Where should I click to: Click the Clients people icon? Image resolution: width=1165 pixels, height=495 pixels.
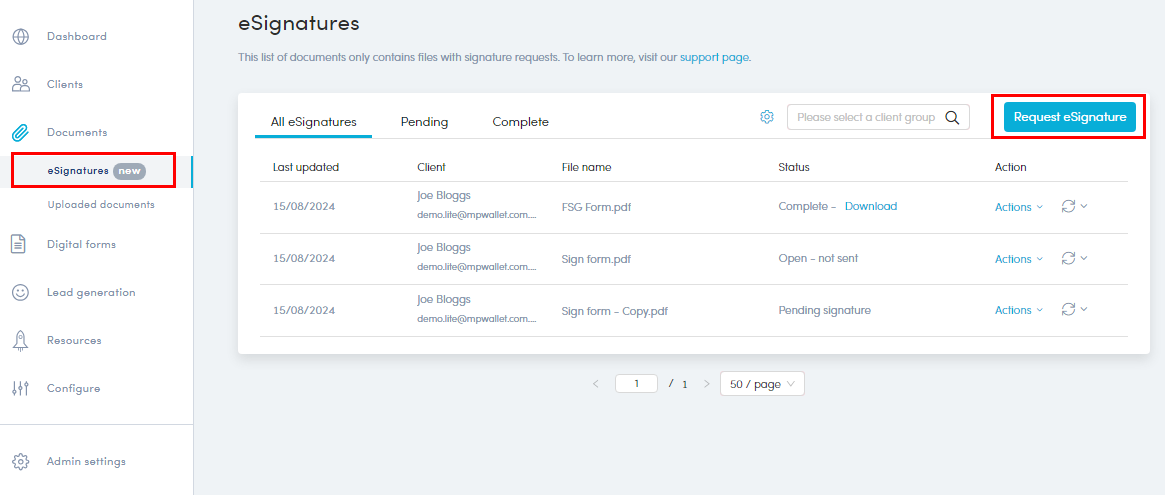[x=21, y=85]
